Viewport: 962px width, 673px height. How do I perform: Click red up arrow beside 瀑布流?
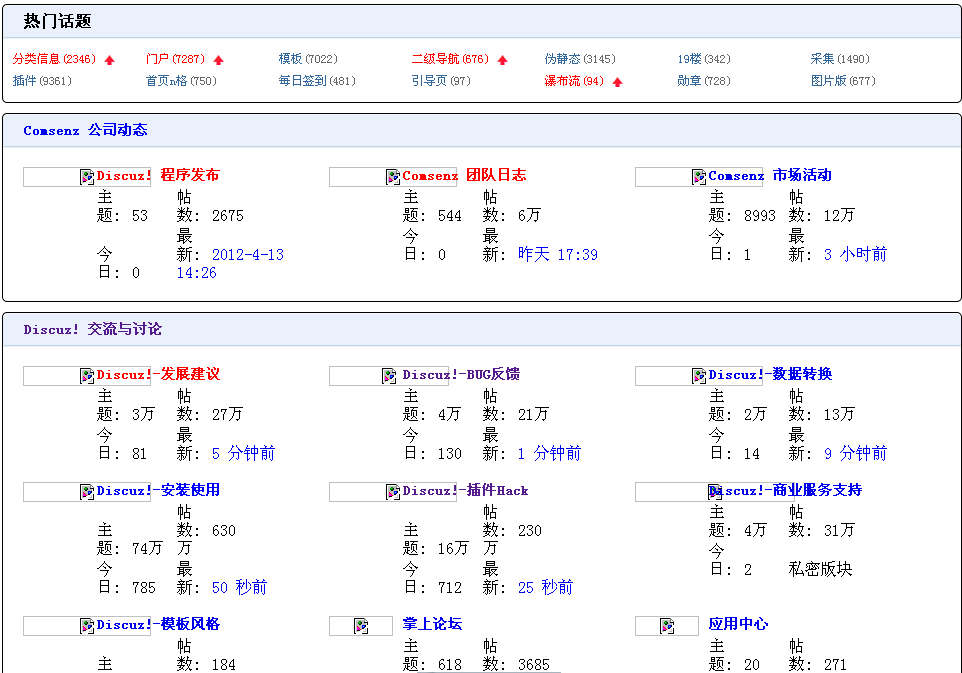point(618,82)
